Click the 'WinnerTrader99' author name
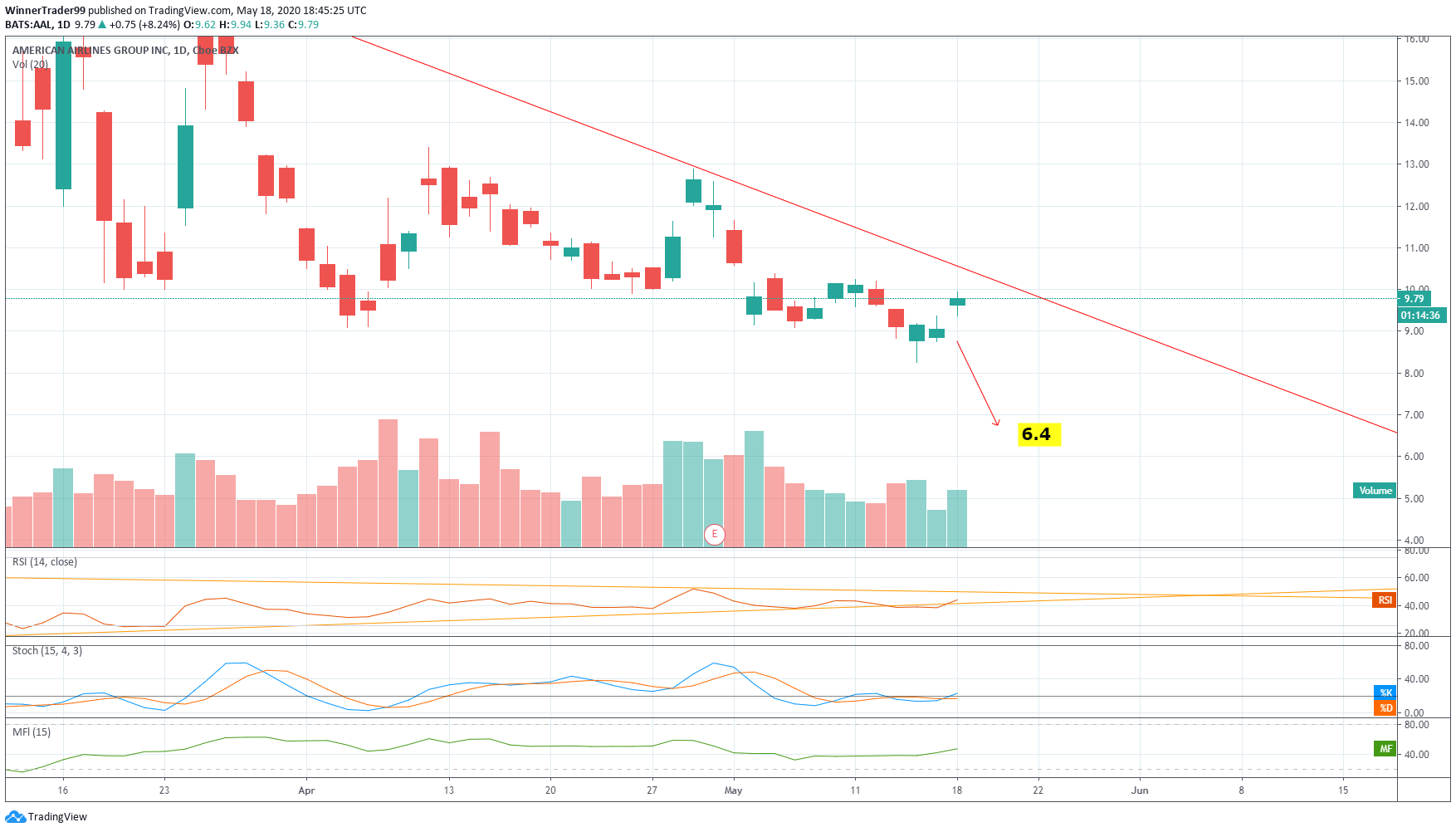 click(x=45, y=11)
